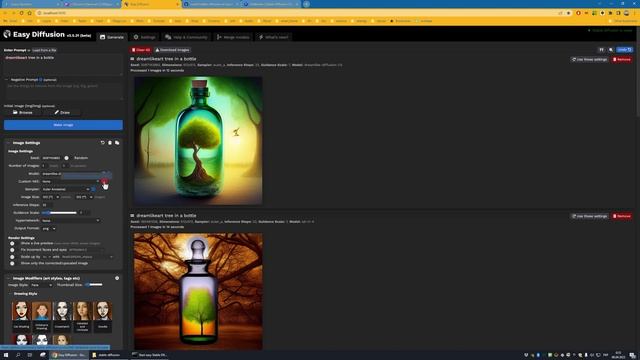The height and width of the screenshot is (360, 640).
Task: Open the image width dropdown
Action: coord(51,197)
